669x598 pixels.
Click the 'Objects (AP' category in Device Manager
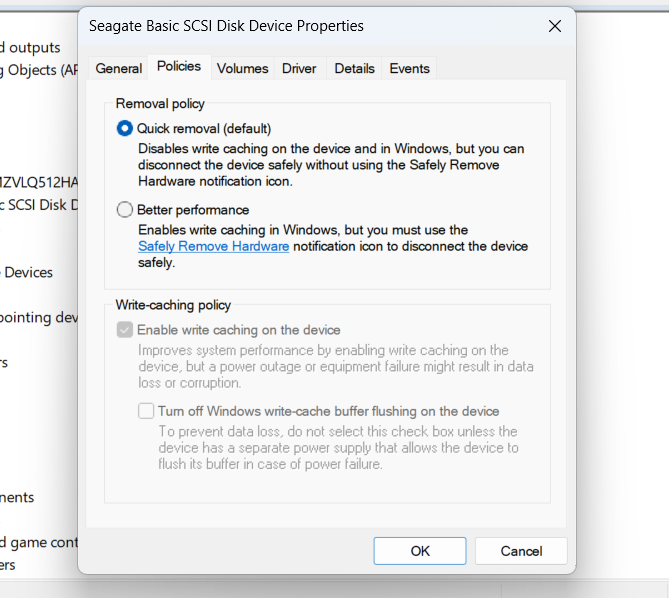pyautogui.click(x=39, y=70)
